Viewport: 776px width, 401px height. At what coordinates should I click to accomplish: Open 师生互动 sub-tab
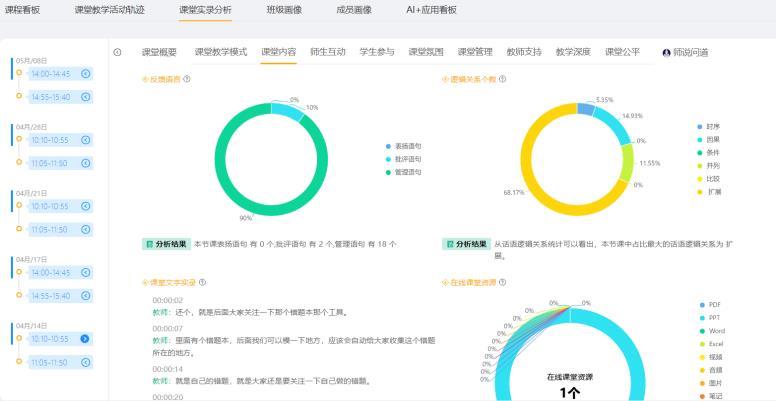328,52
